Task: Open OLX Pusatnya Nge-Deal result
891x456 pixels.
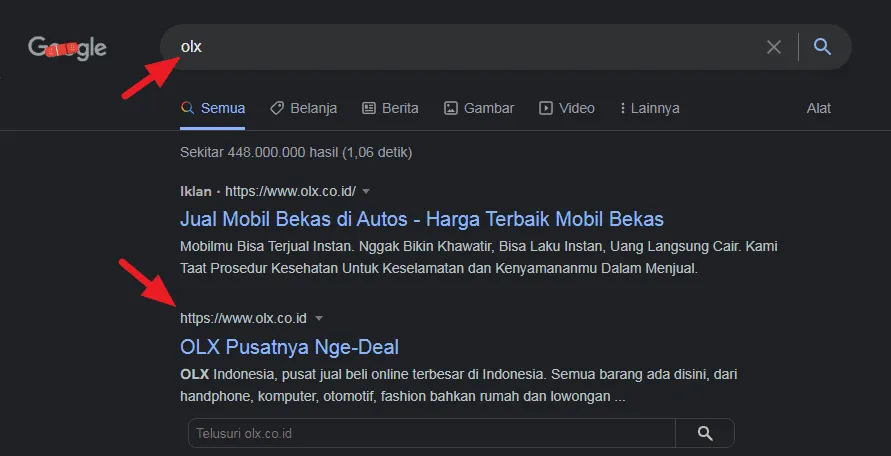Action: pyautogui.click(x=289, y=347)
